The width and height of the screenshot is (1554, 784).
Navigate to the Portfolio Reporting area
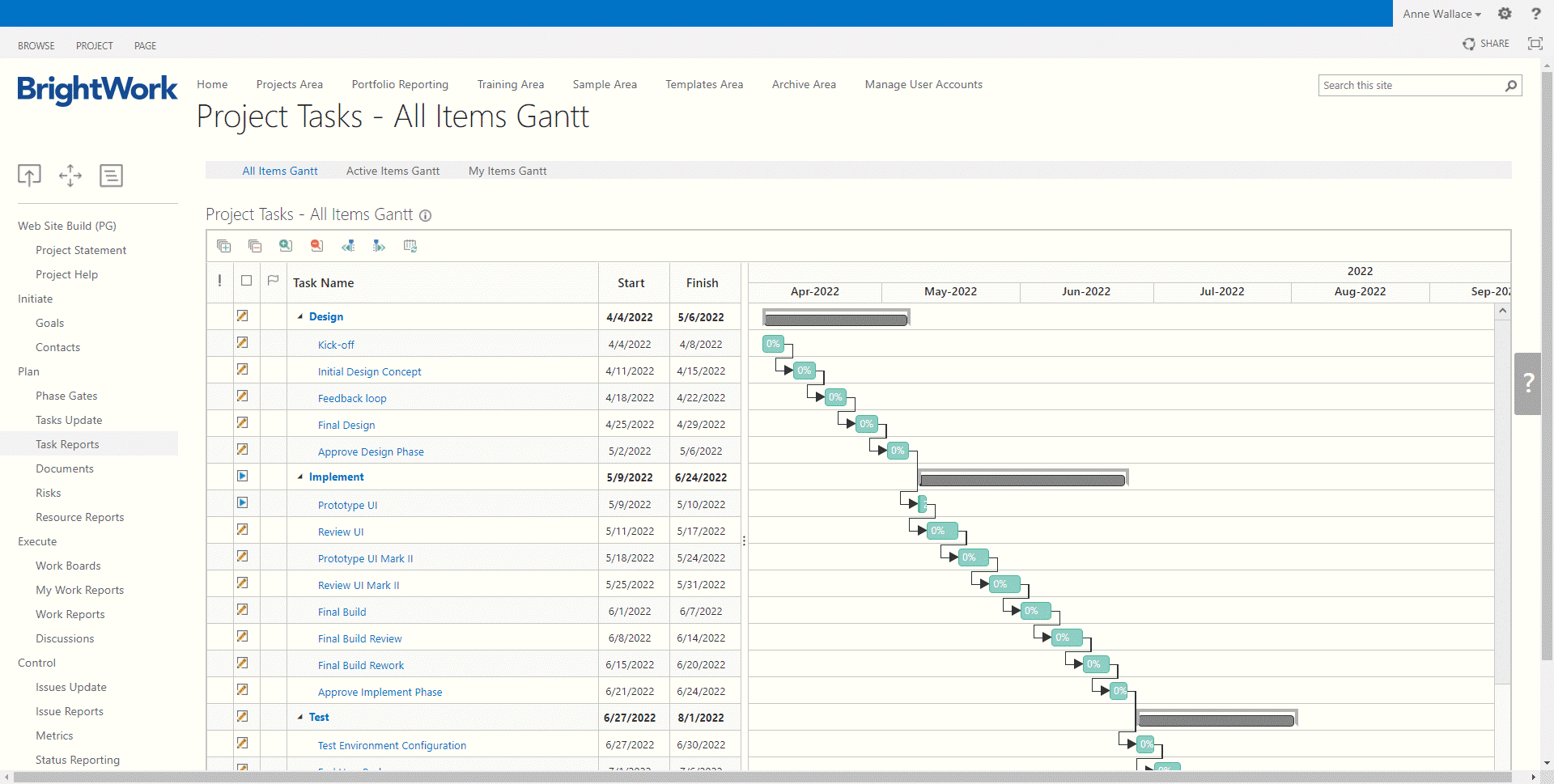tap(400, 84)
